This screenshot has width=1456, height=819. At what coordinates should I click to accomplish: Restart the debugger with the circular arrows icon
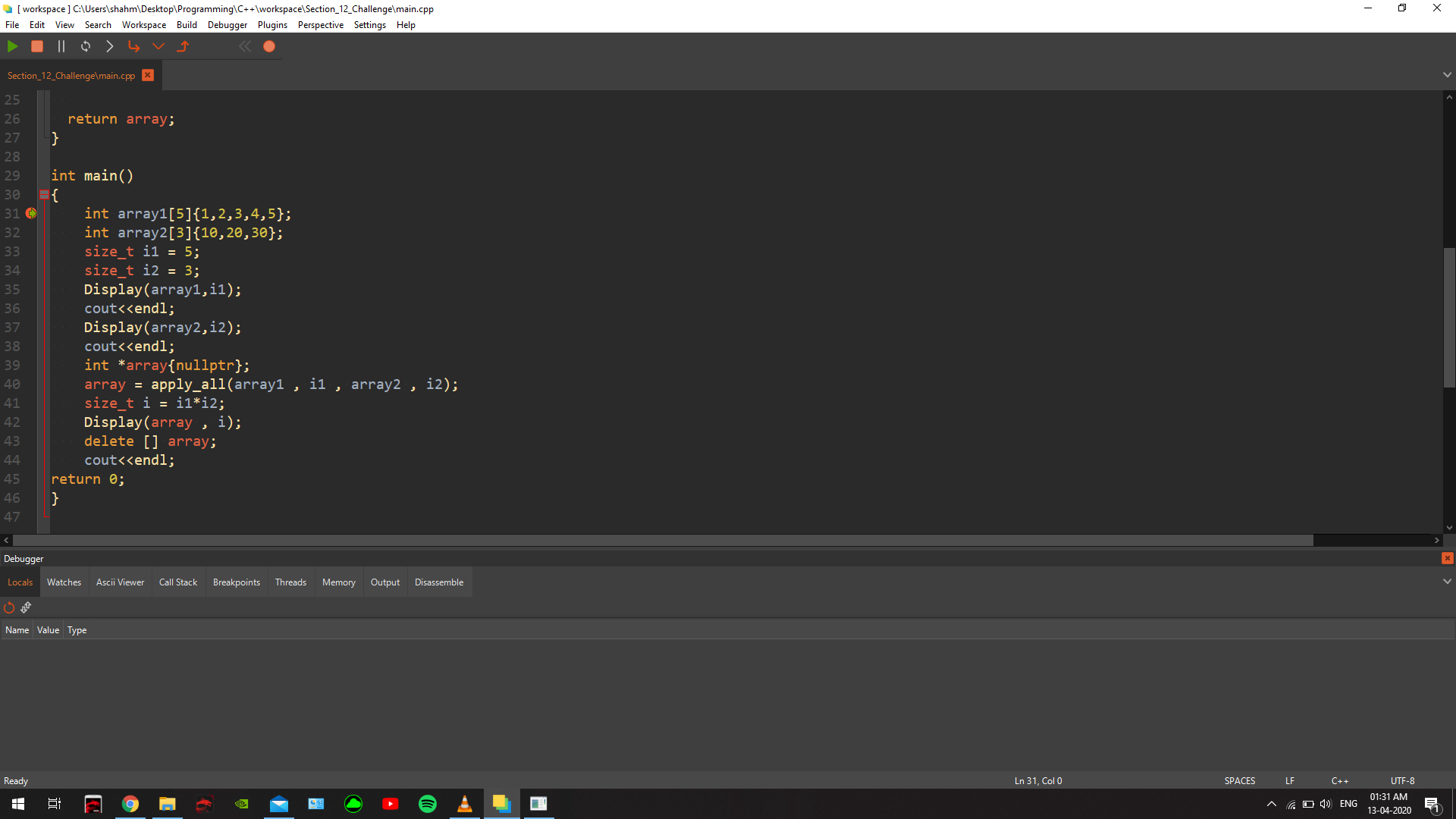coord(85,46)
